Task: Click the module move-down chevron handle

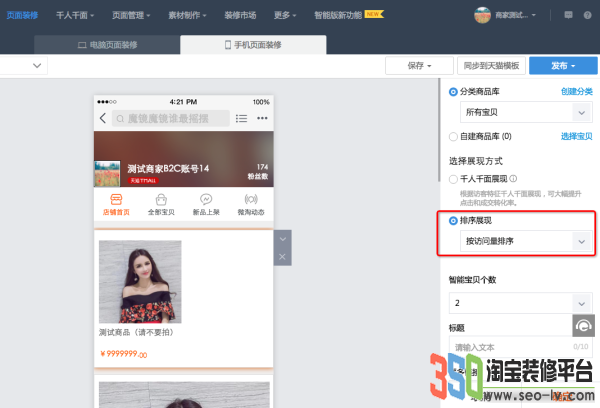Action: pos(282,239)
